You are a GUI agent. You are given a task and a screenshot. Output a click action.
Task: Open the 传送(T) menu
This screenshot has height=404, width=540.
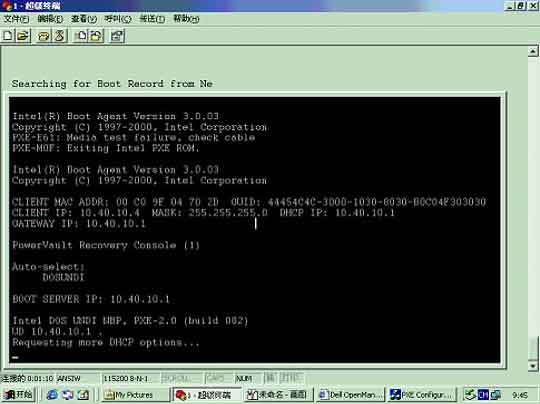pos(152,19)
